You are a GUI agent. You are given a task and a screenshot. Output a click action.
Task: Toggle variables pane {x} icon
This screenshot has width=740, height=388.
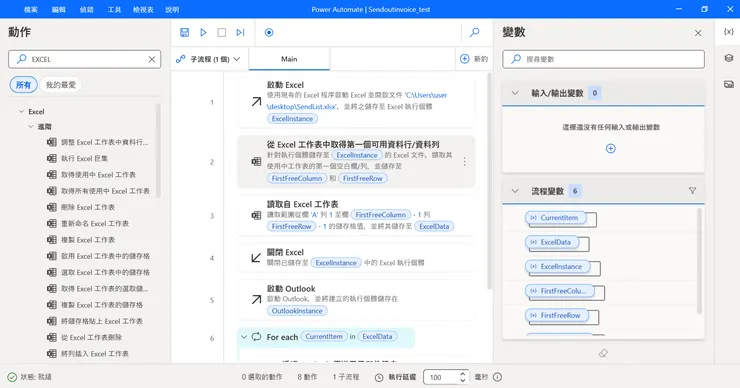pos(729,32)
